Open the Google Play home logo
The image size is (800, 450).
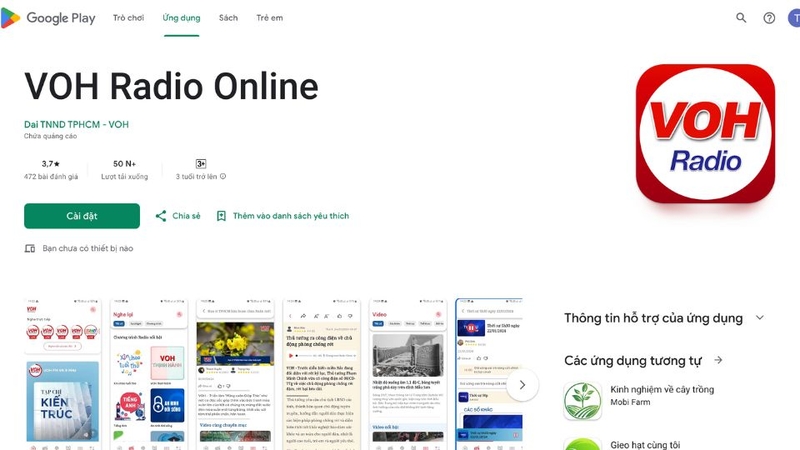pos(48,18)
